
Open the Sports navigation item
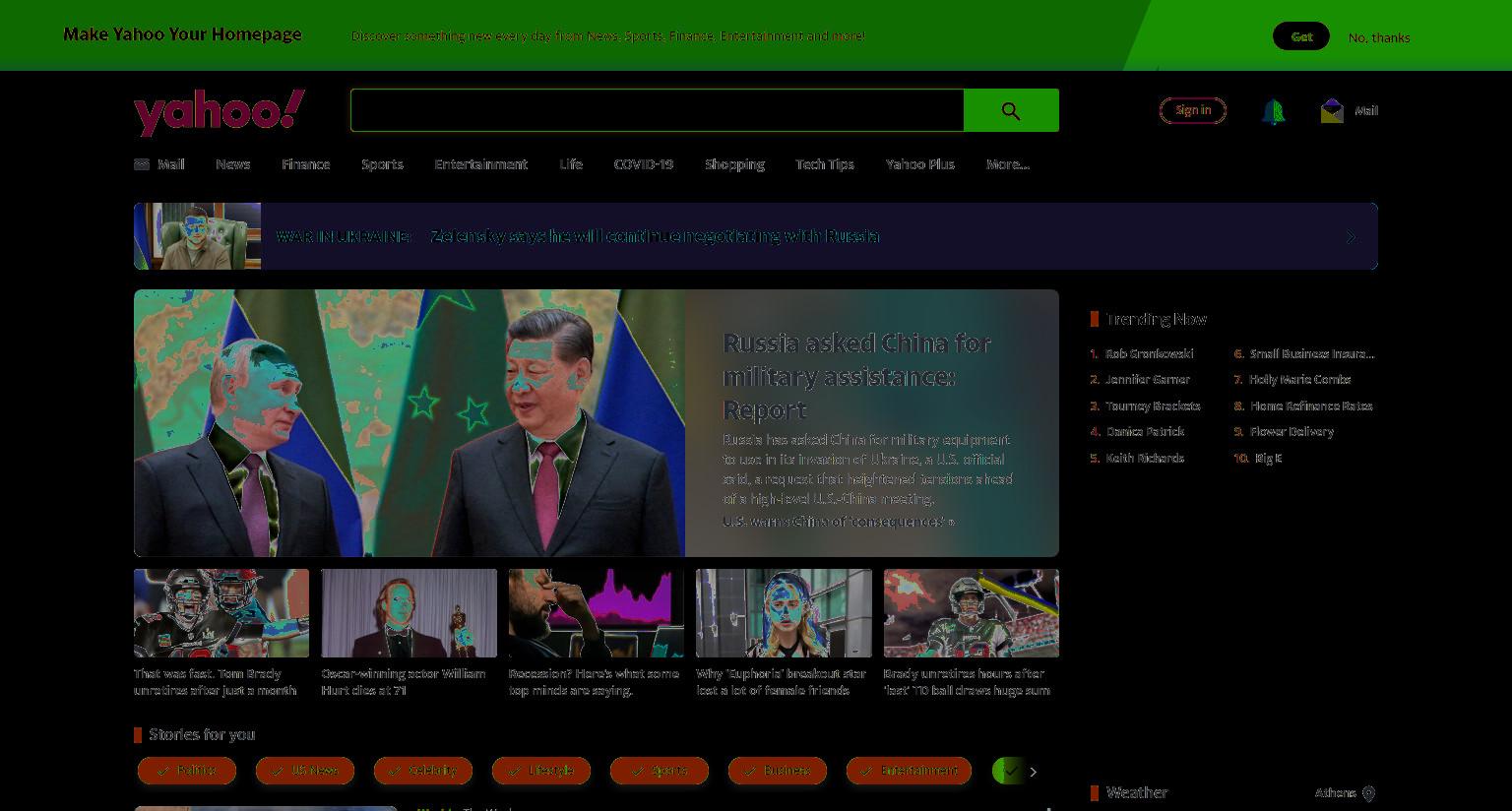pyautogui.click(x=382, y=164)
